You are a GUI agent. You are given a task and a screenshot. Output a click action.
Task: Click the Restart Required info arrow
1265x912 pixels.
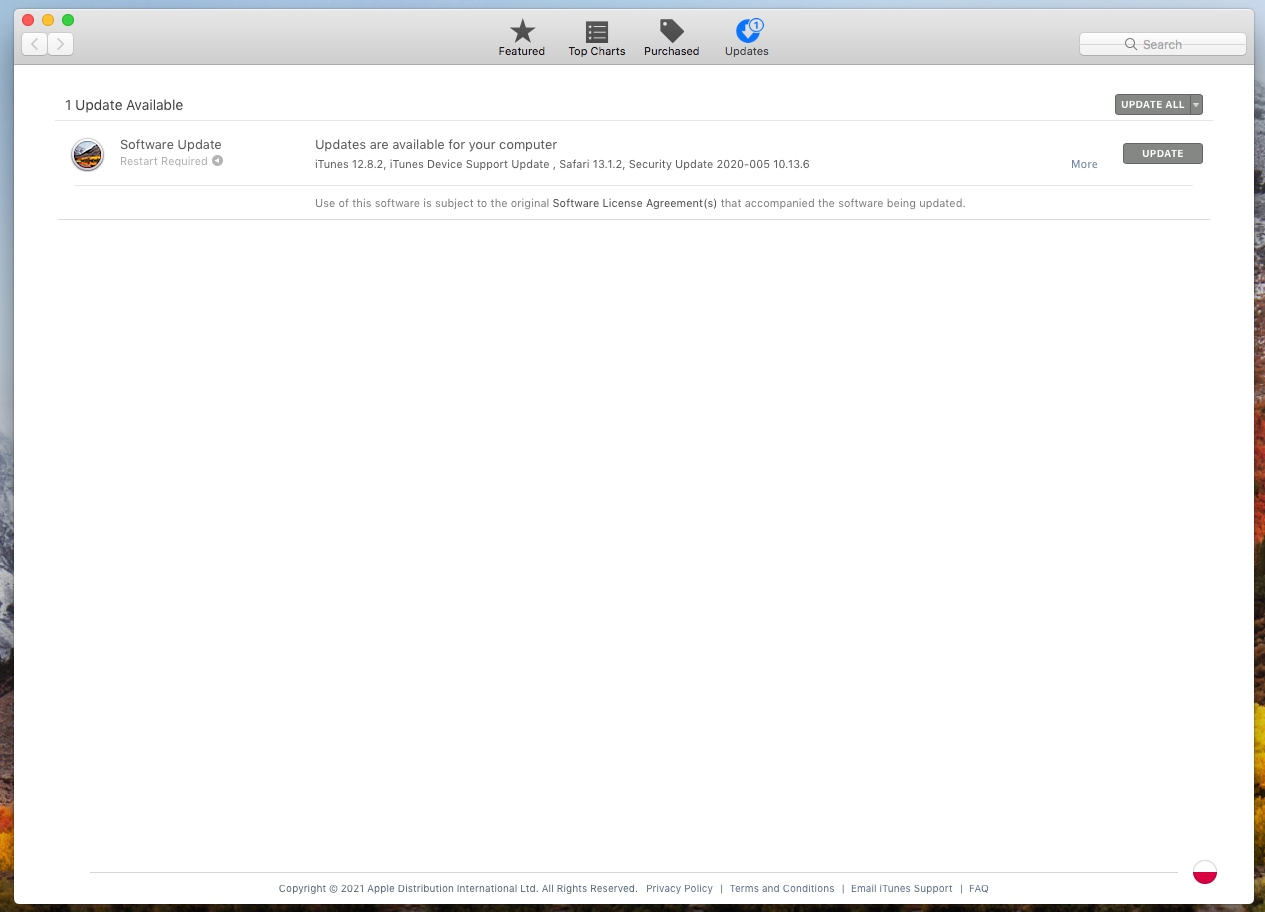217,161
